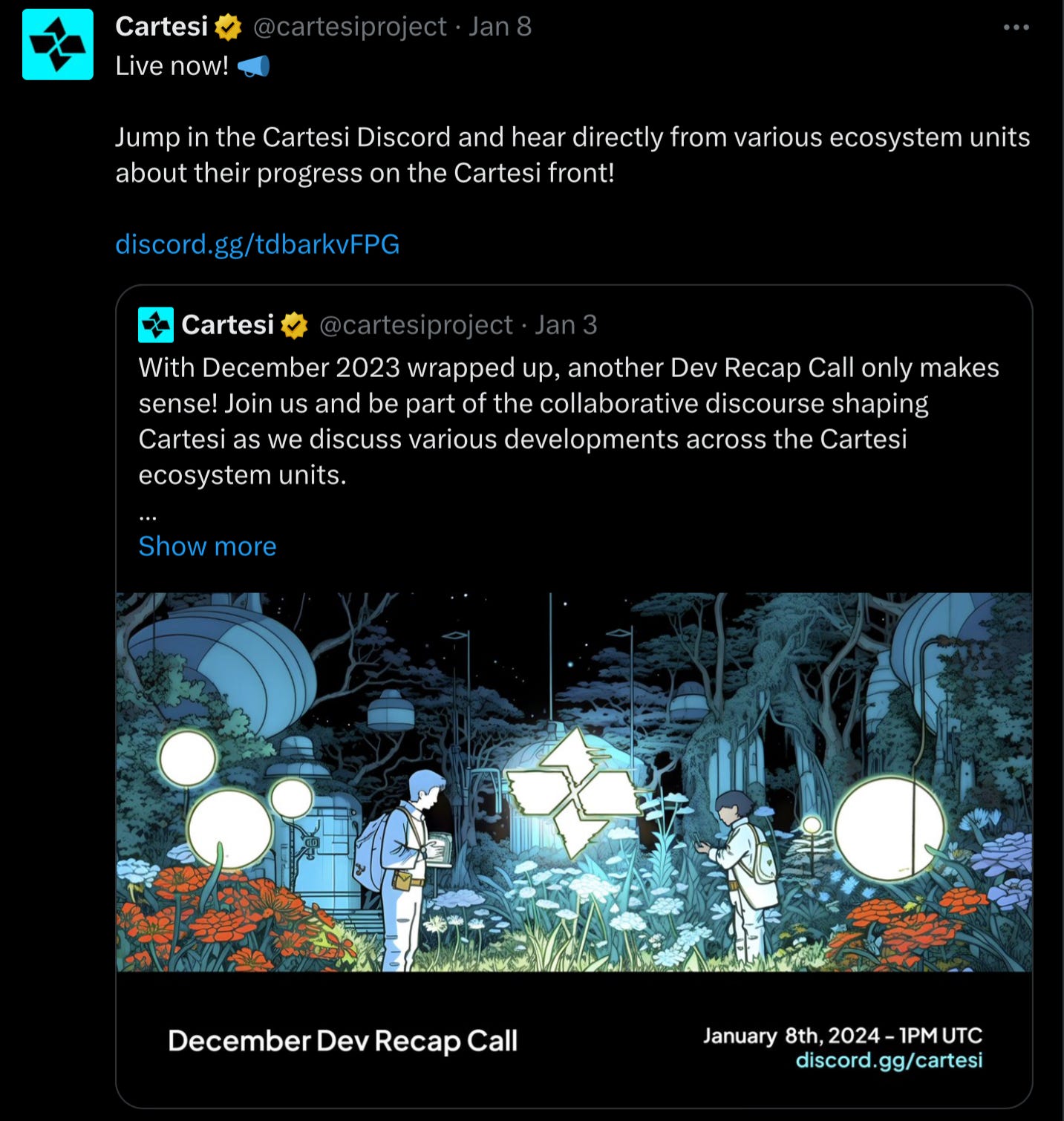Open Cartesi profile avatar at top left
The image size is (1064, 1121).
(58, 45)
